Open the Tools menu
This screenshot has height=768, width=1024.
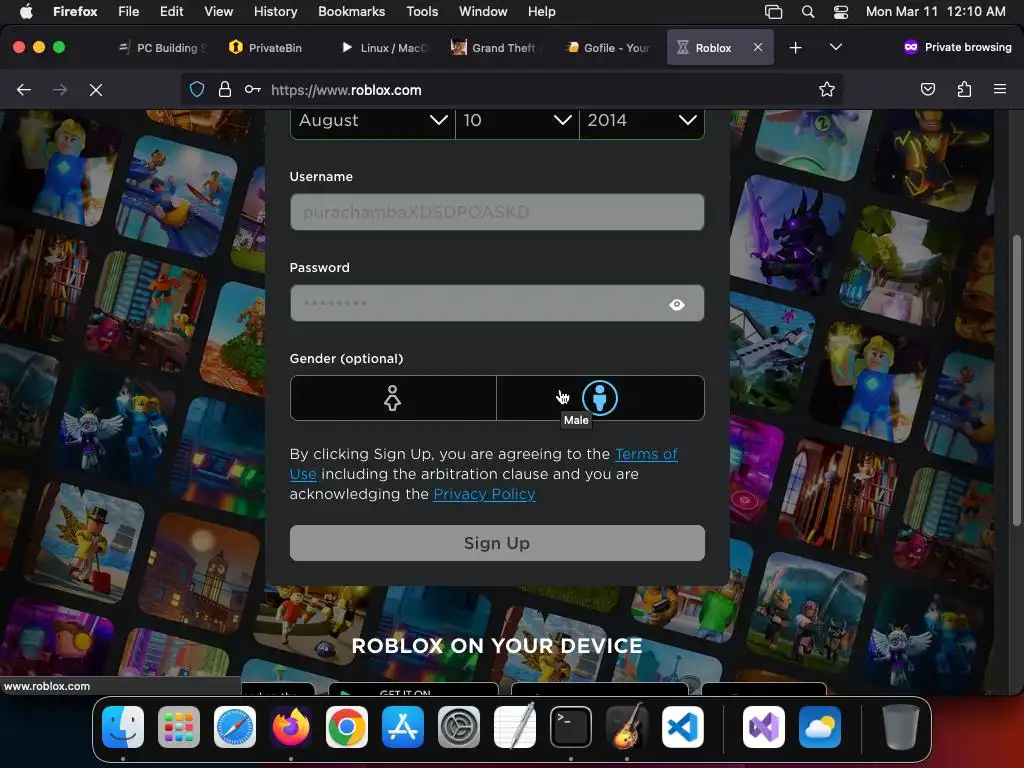422,11
